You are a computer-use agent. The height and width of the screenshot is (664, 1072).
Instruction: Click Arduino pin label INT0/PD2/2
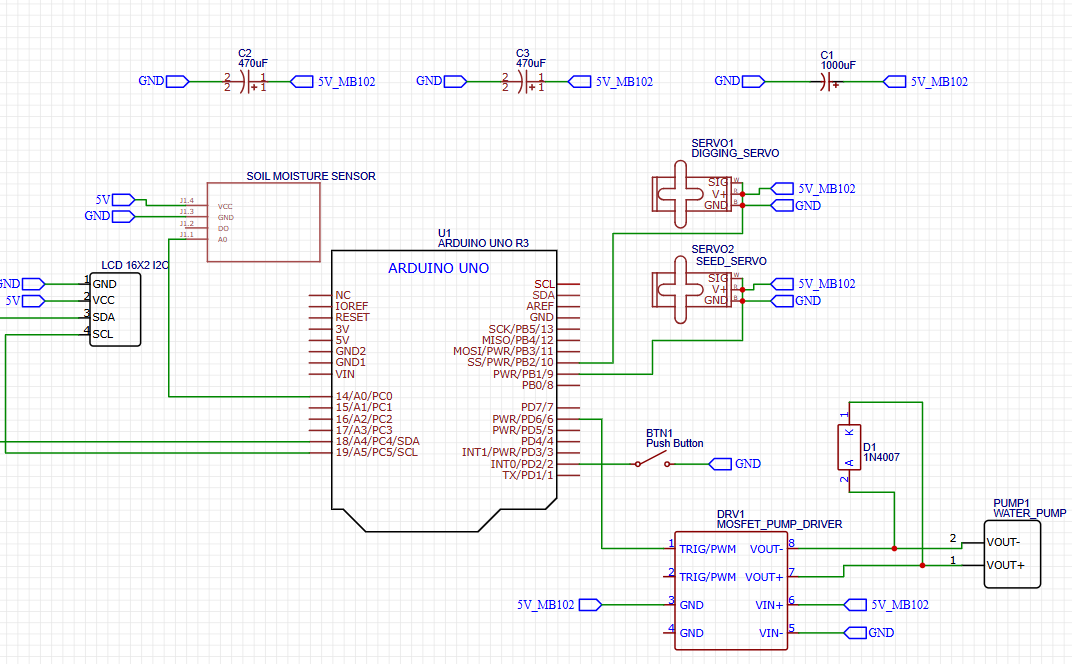point(522,464)
